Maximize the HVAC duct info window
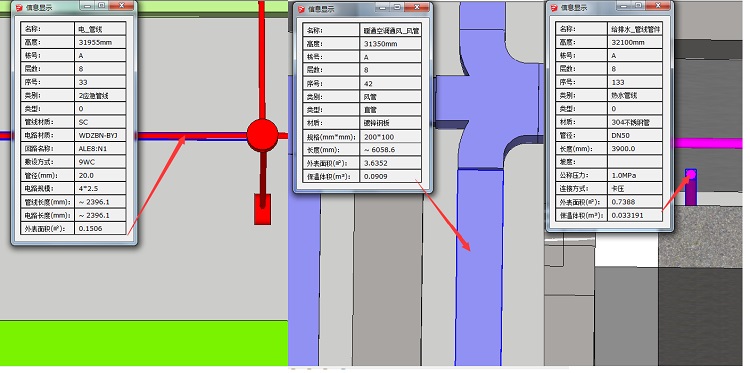The image size is (750, 373). point(397,7)
